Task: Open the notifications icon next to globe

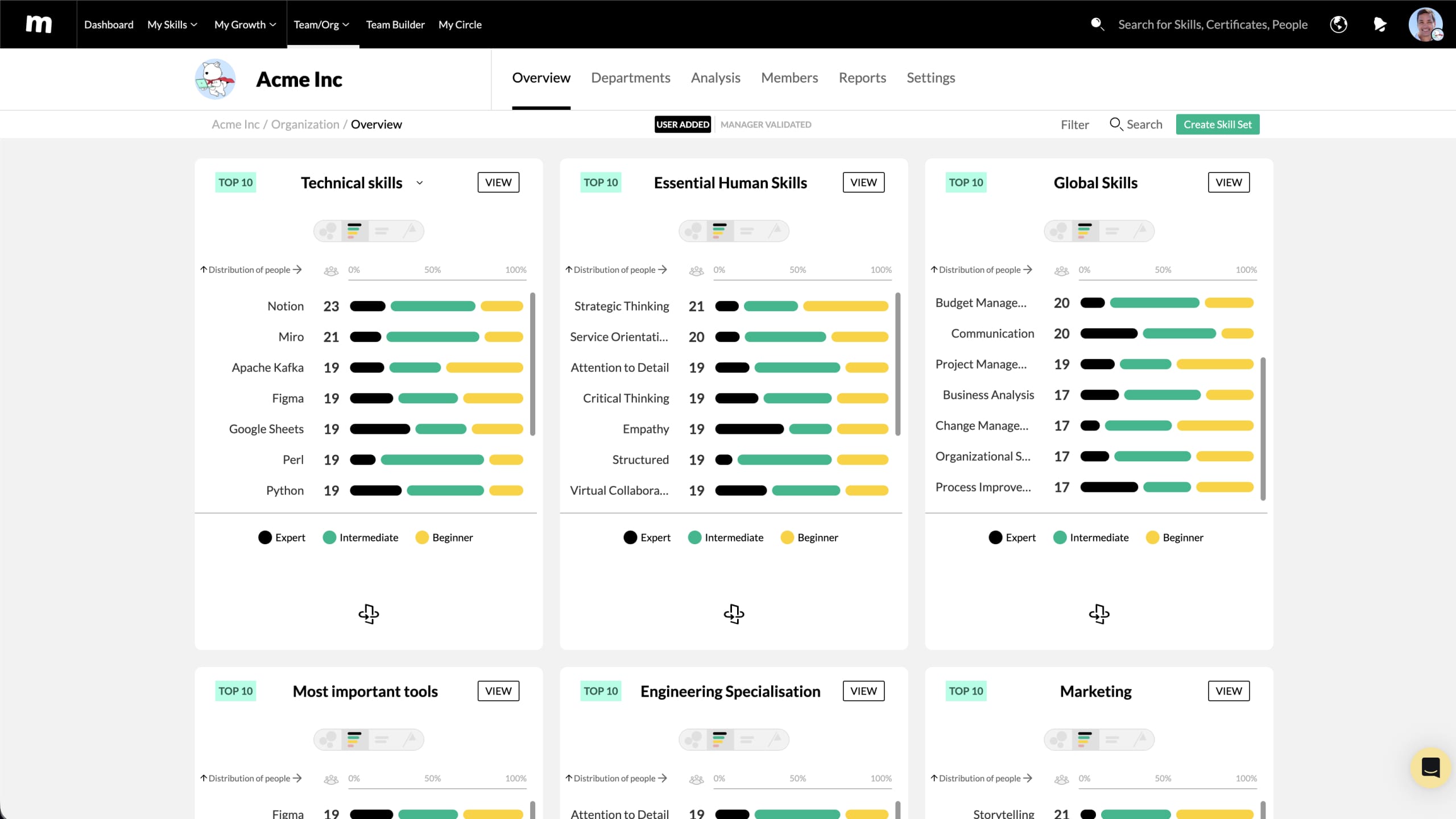Action: [x=1380, y=24]
